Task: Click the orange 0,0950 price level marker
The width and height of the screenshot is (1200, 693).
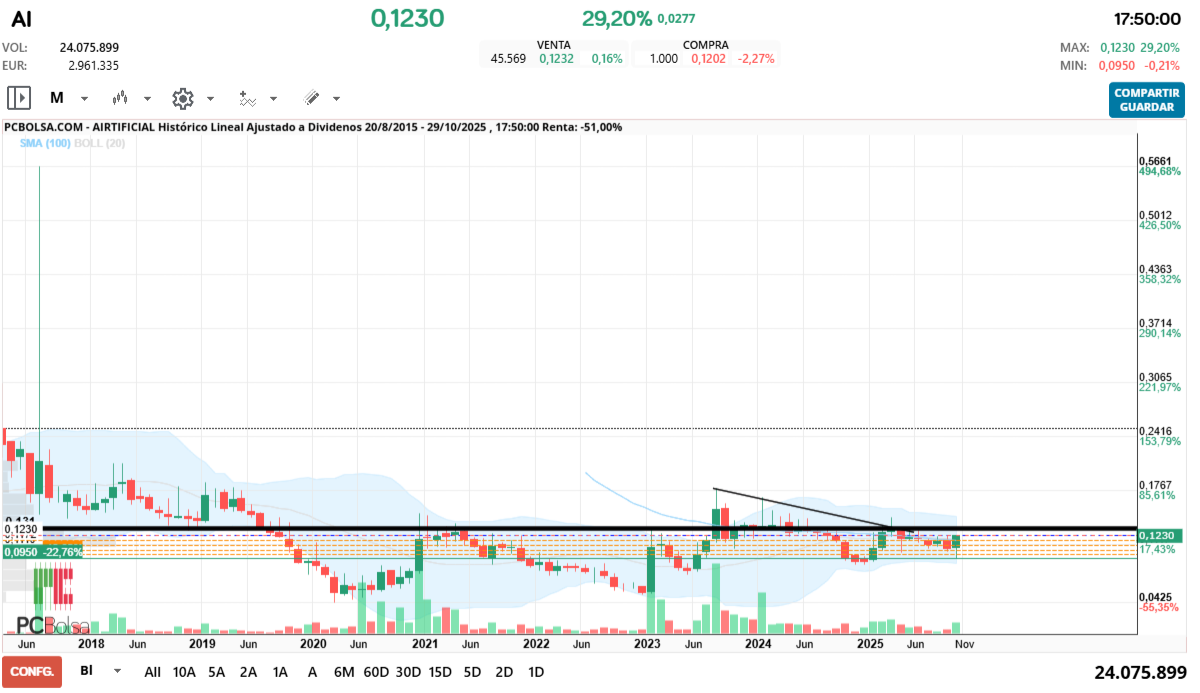Action: [x=42, y=551]
